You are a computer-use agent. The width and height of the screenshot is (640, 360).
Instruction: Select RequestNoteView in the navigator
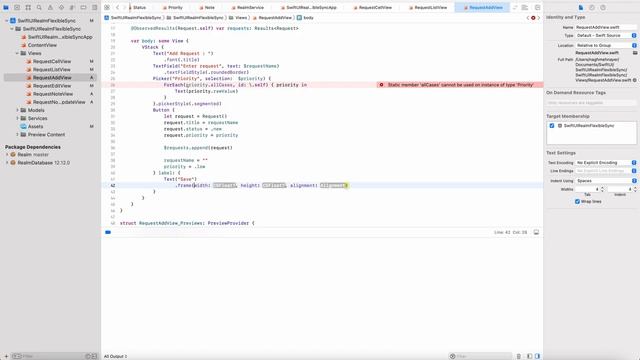pyautogui.click(x=53, y=94)
